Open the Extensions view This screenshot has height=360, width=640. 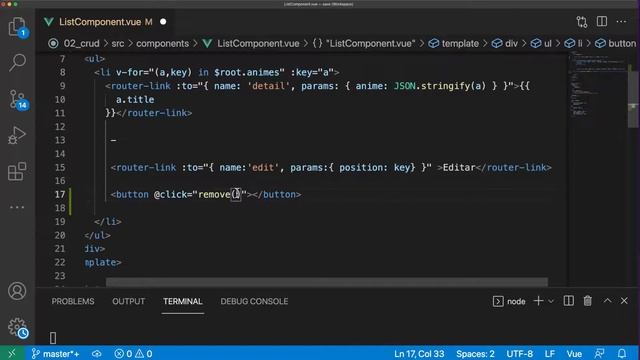point(17,171)
